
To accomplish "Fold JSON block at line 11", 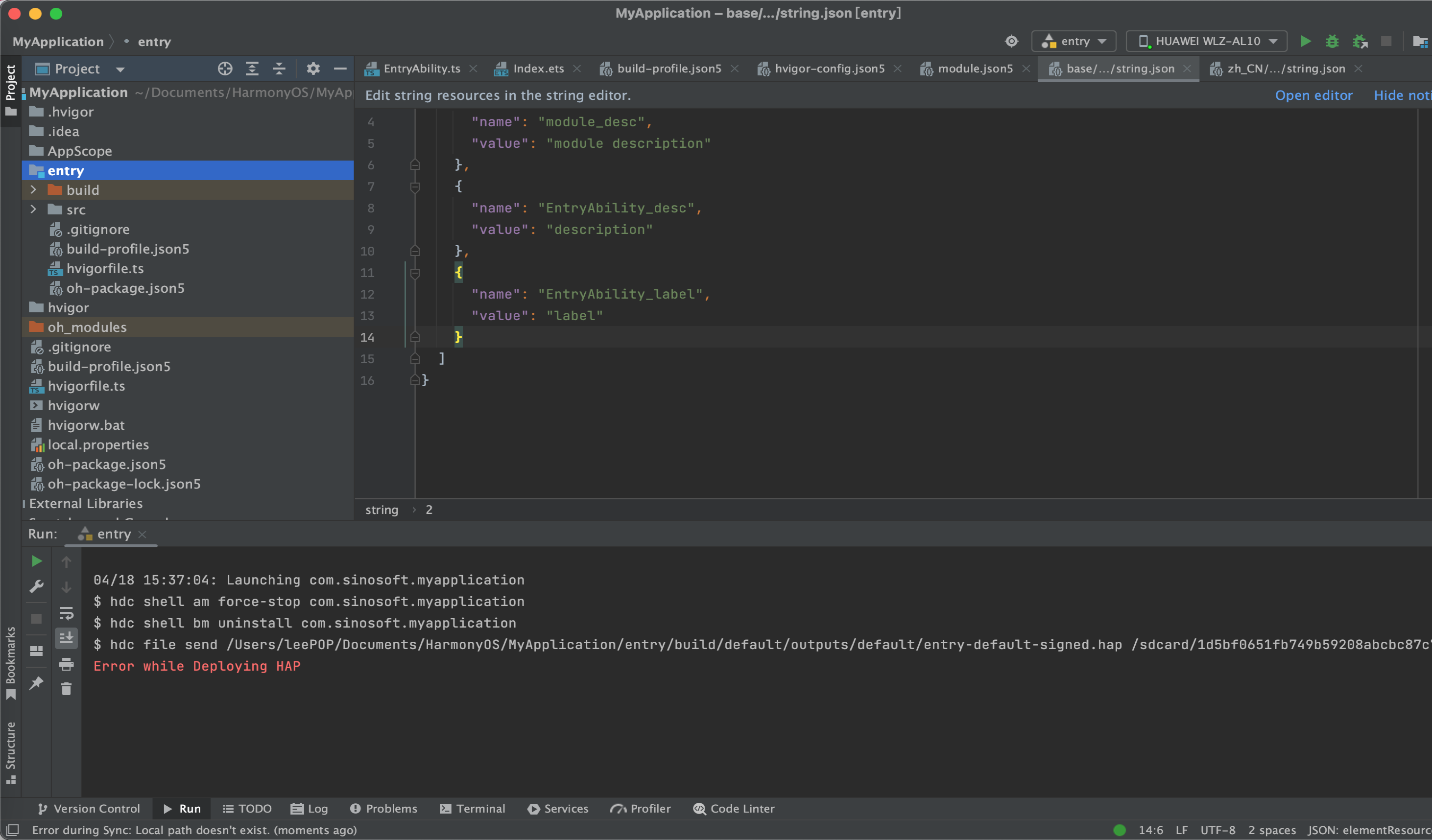I will click(415, 273).
